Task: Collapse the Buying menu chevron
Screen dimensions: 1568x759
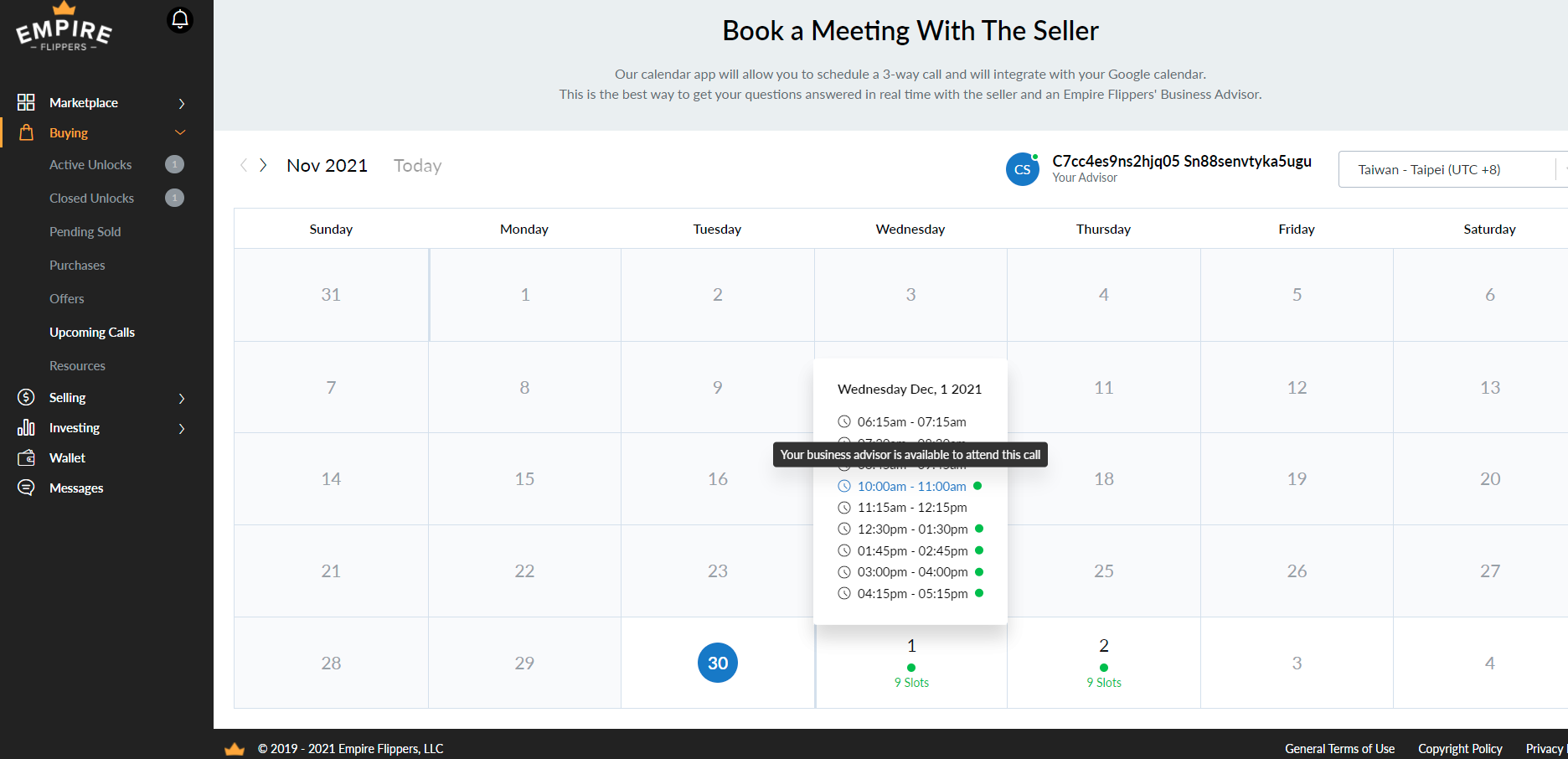Action: [180, 132]
